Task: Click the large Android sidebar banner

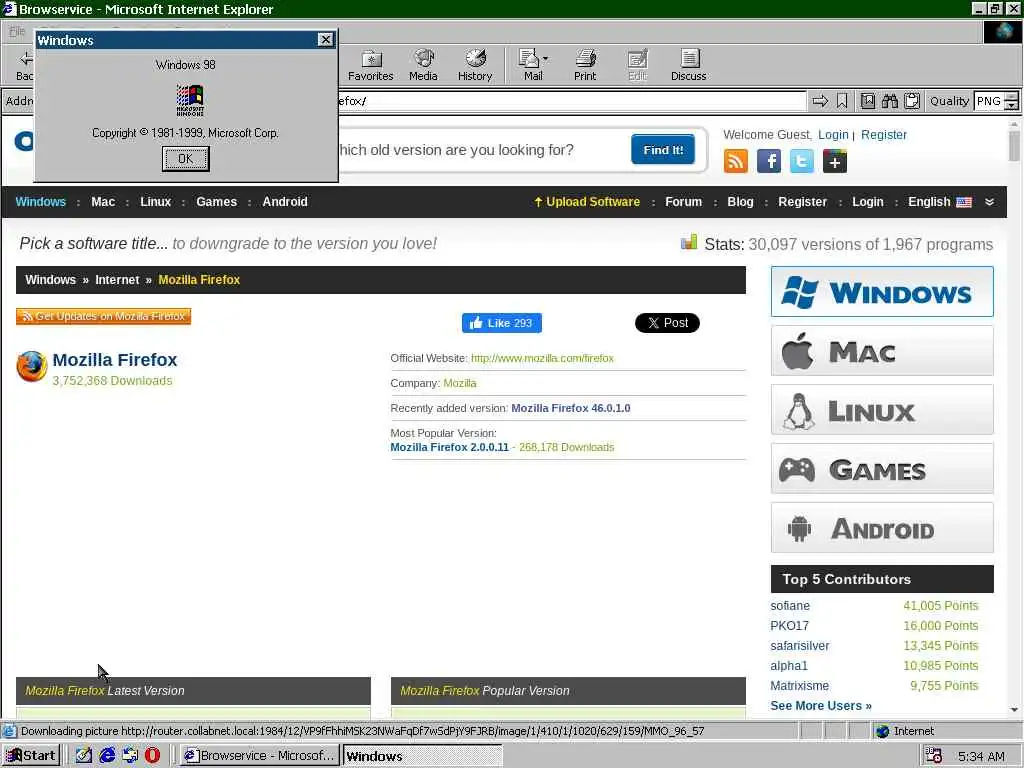Action: tap(882, 528)
